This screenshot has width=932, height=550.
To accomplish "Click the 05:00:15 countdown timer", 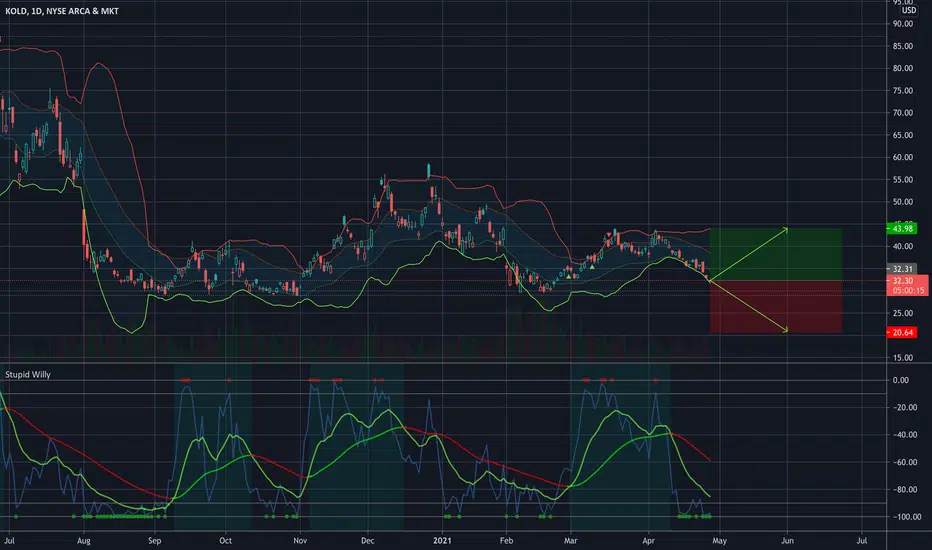I will [x=908, y=290].
